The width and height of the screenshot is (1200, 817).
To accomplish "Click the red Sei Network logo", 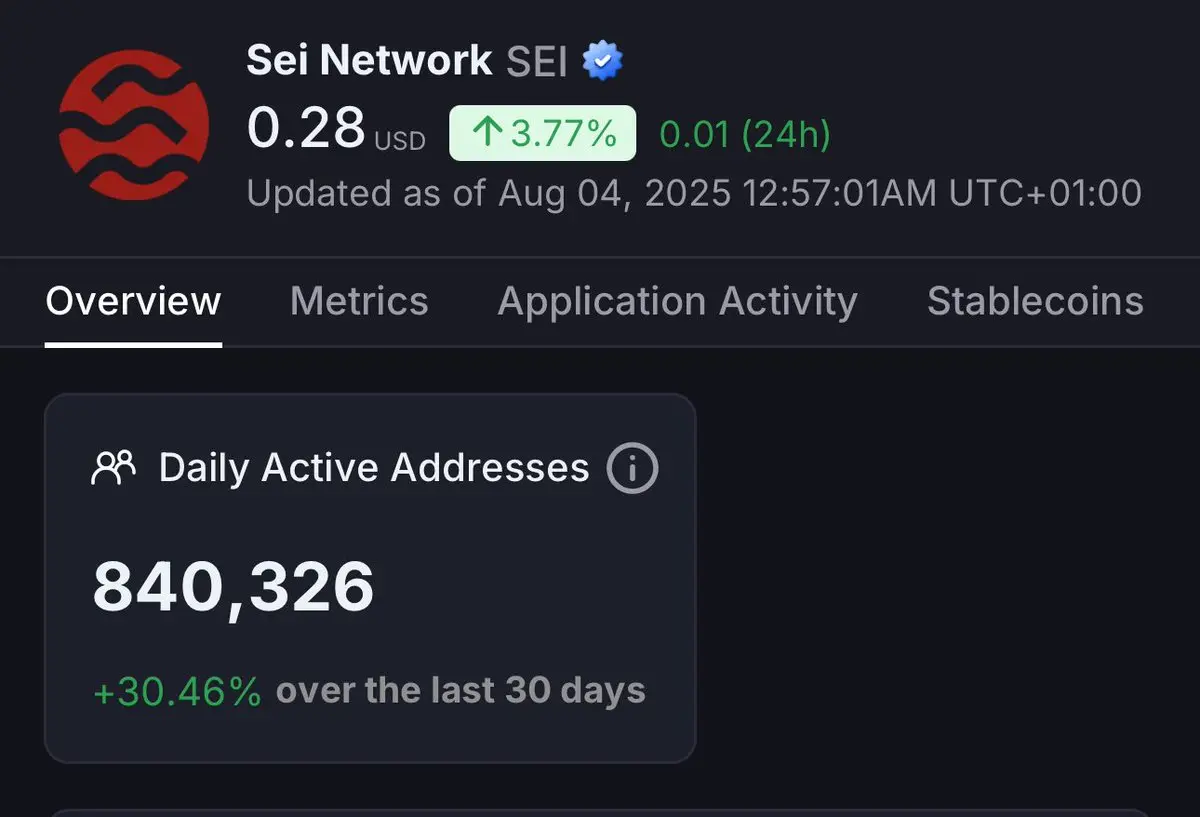I will (x=133, y=125).
